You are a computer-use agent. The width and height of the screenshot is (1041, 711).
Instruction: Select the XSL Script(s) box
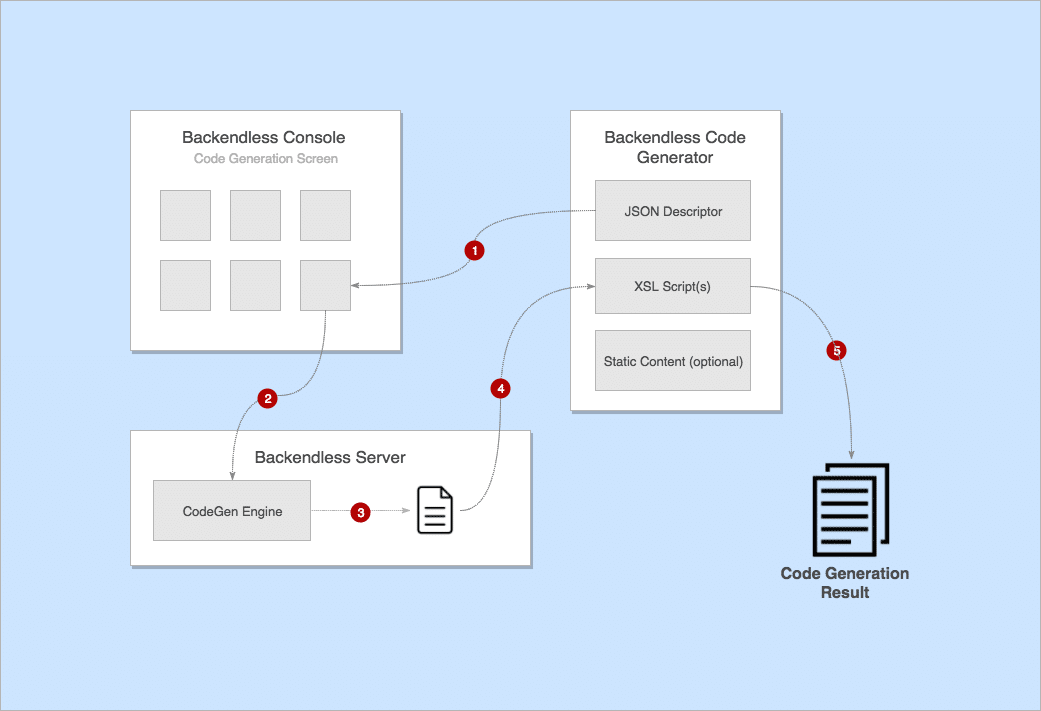673,286
